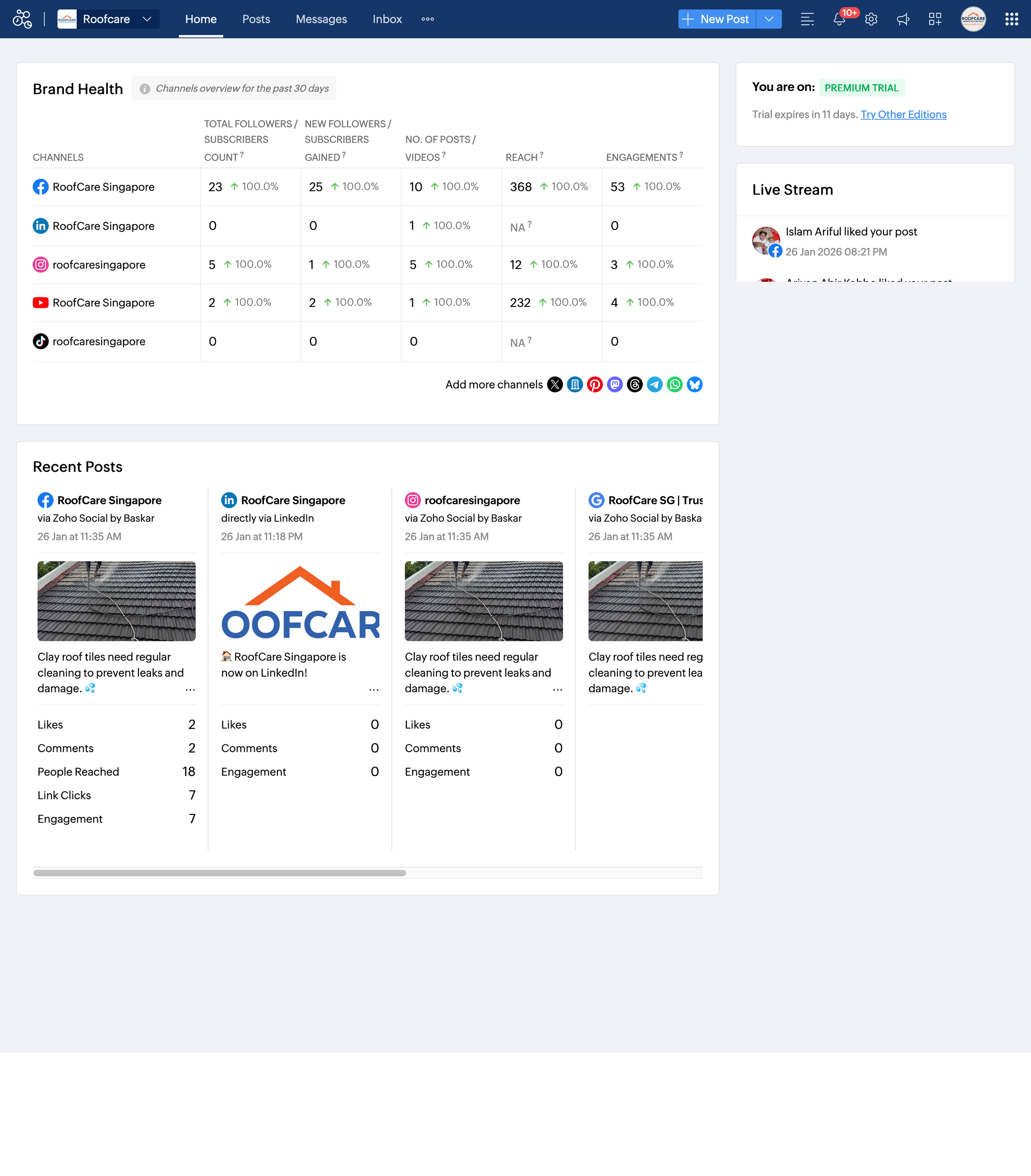This screenshot has width=1031, height=1176.
Task: Click the PREMIUM TRIAL badge
Action: point(861,87)
